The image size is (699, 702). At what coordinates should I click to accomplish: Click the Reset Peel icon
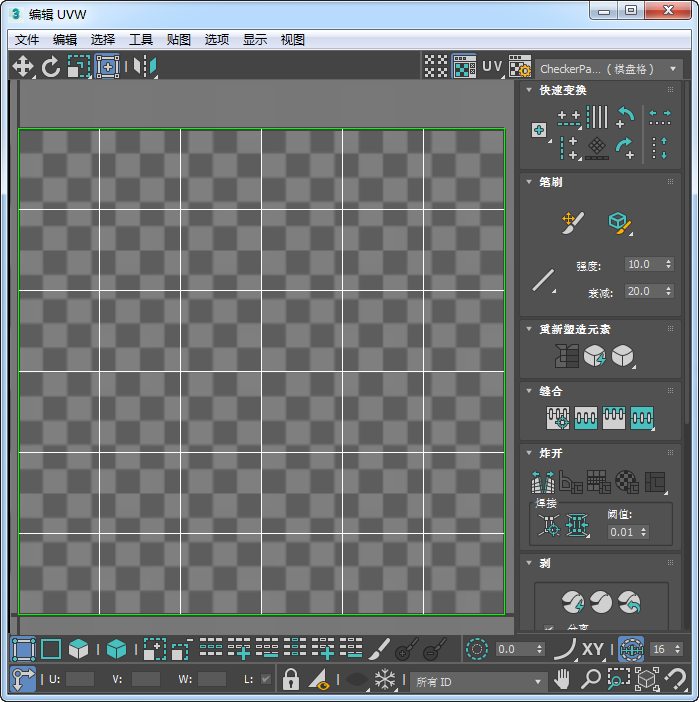[629, 602]
